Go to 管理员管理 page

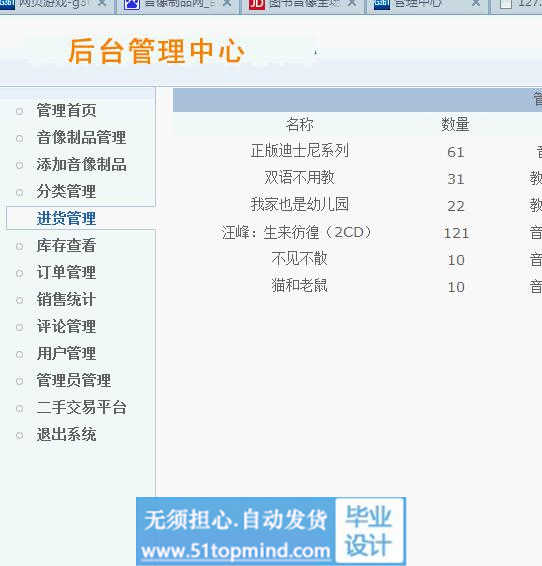tap(74, 380)
